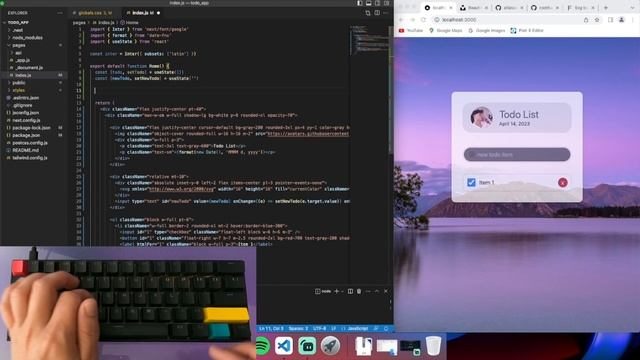Open package.json in the Explorer
The width and height of the screenshot is (640, 360).
point(26,135)
